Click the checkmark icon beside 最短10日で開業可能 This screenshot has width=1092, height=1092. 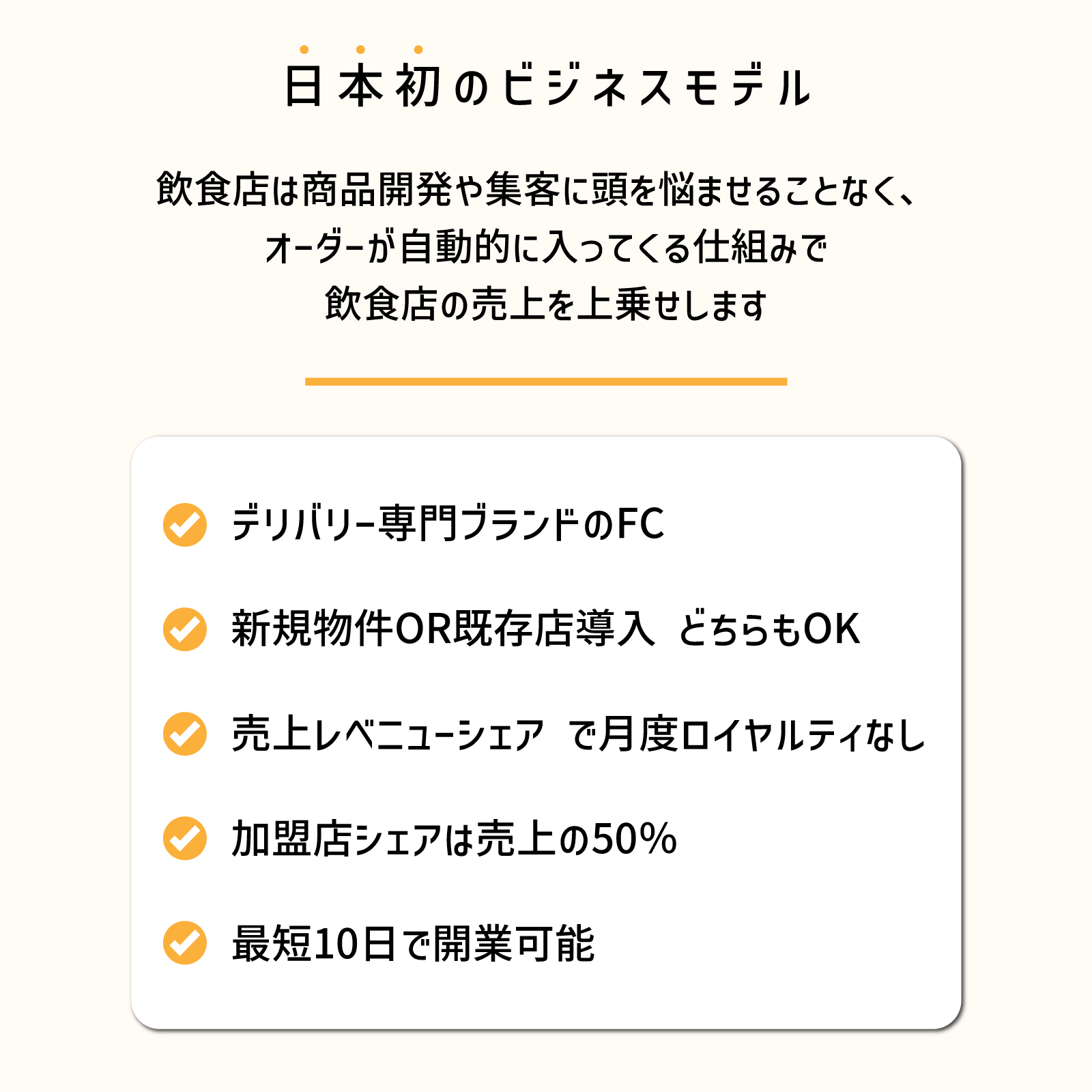(x=185, y=943)
